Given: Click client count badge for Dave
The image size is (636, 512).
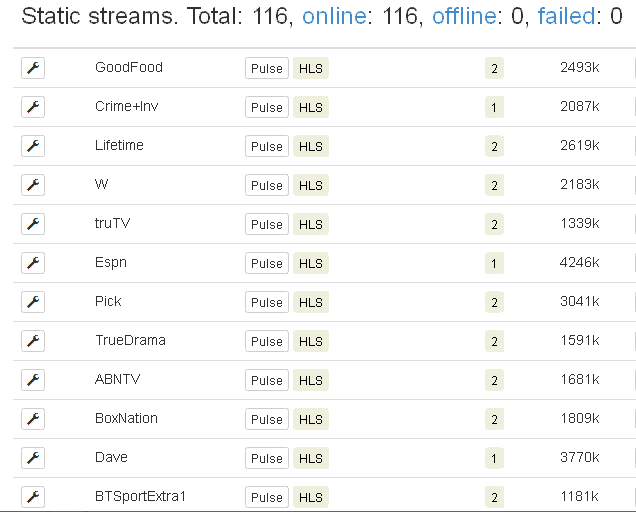Looking at the screenshot, I should (x=494, y=457).
